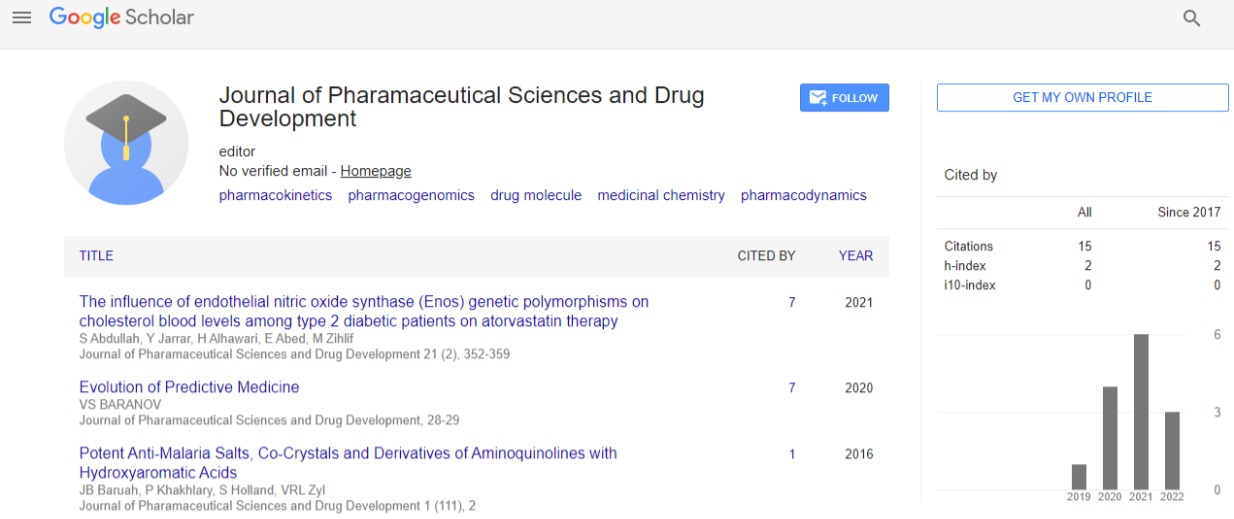This screenshot has height=519, width=1234.
Task: Sort publications by Title column header
Action: (x=96, y=256)
